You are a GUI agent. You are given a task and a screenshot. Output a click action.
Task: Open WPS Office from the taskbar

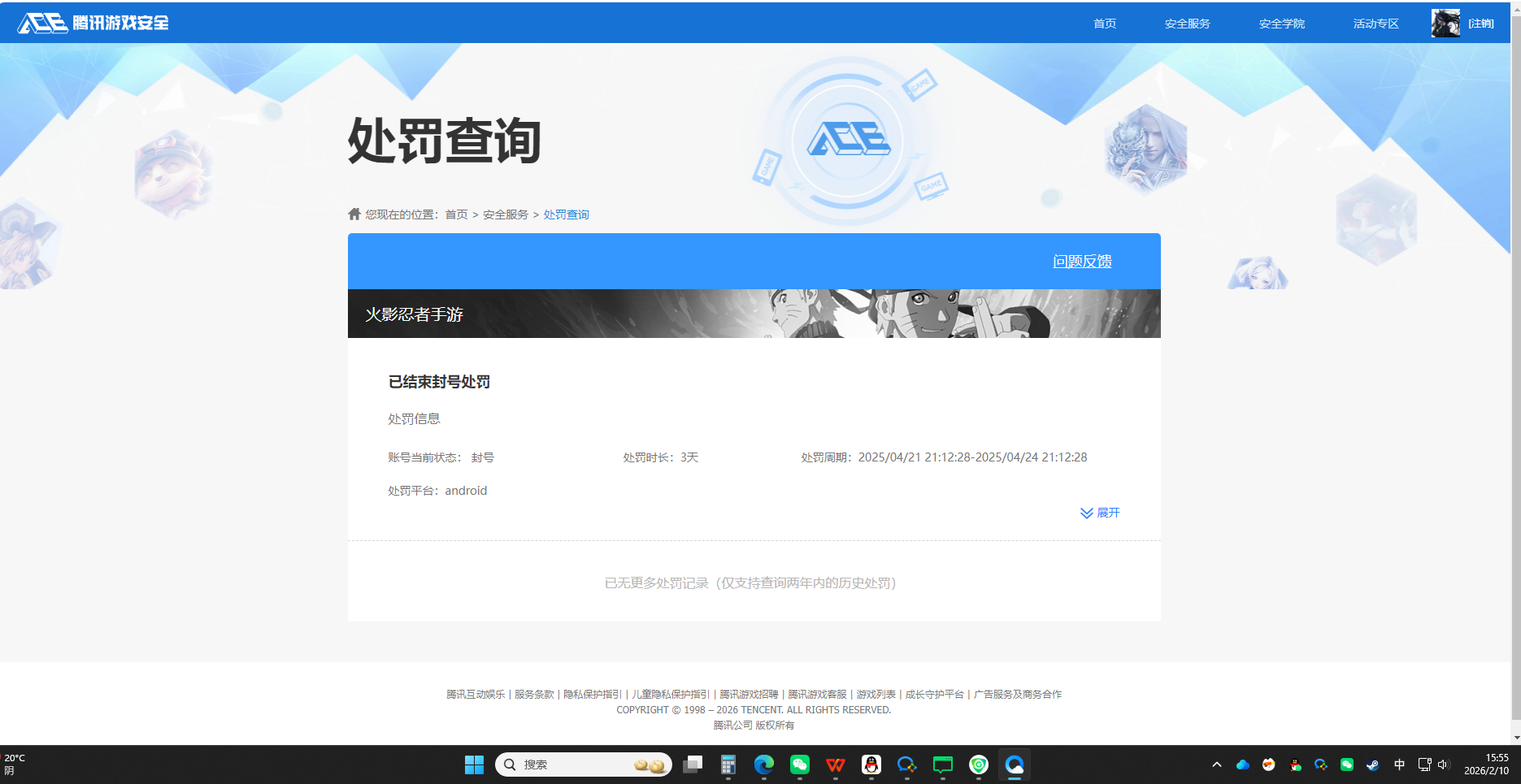click(x=836, y=765)
